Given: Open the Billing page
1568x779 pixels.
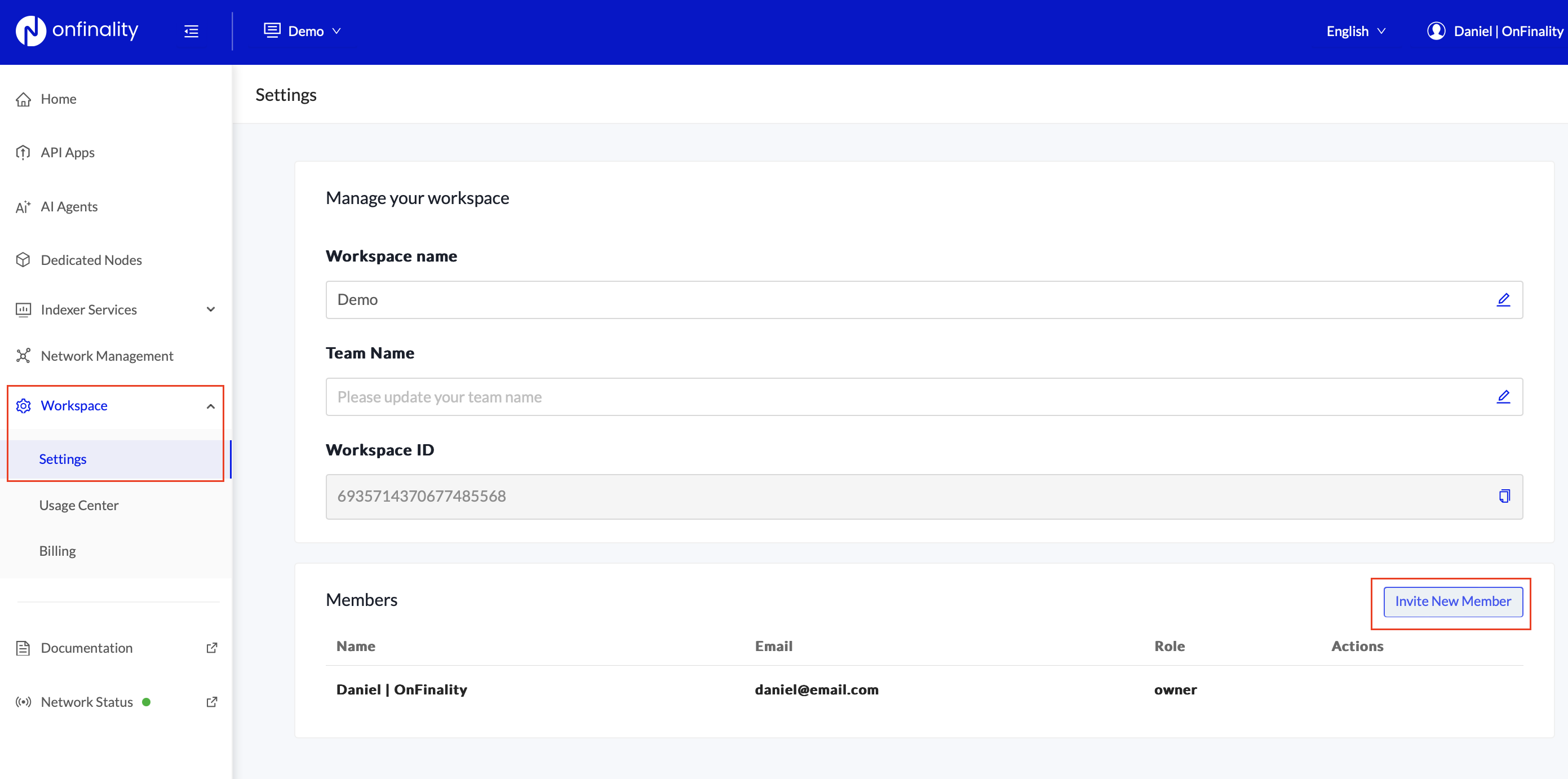Looking at the screenshot, I should [57, 550].
